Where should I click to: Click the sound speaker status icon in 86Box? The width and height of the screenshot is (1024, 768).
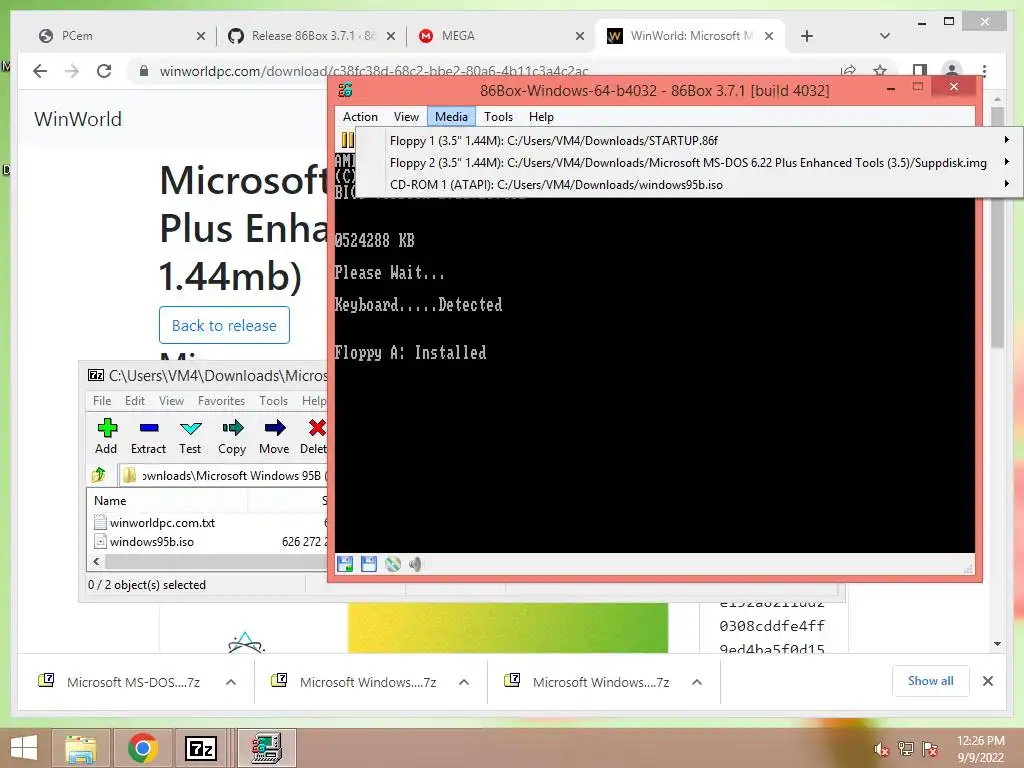tap(415, 564)
